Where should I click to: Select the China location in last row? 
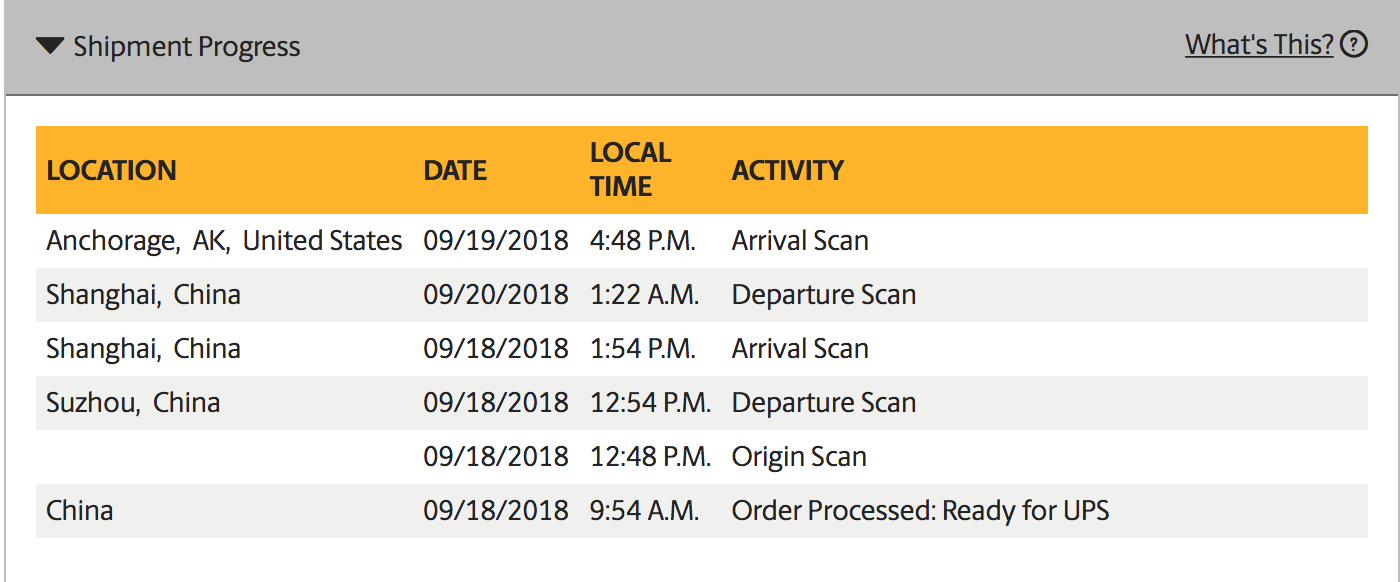80,511
